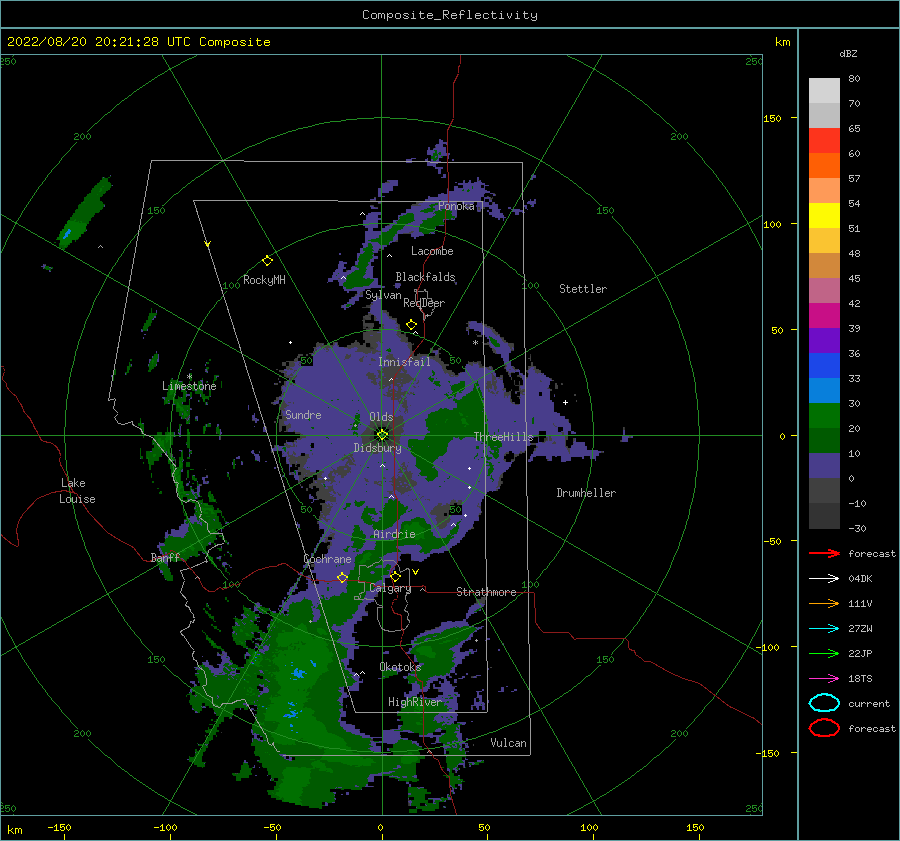Click the red 'forecast' ellipse icon
This screenshot has width=900, height=841.
pos(824,728)
